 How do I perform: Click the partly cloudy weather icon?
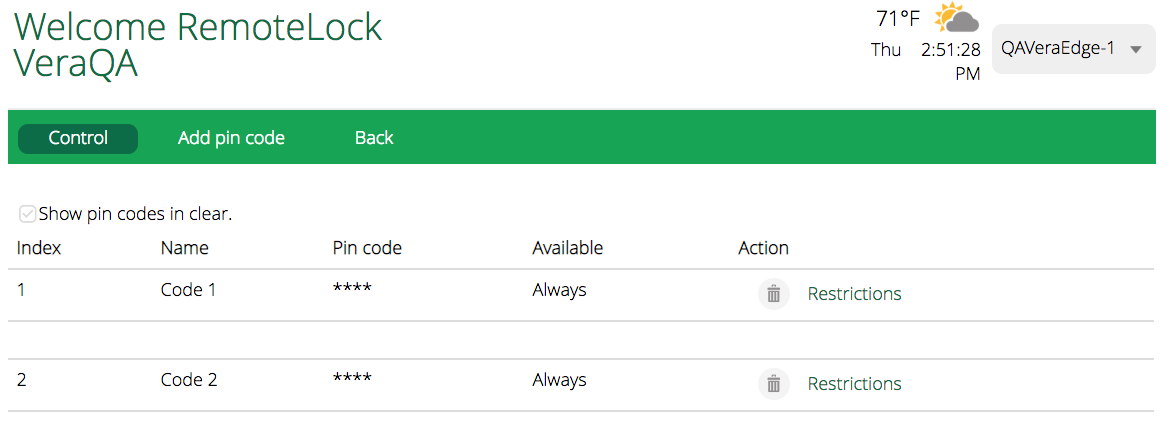(956, 18)
